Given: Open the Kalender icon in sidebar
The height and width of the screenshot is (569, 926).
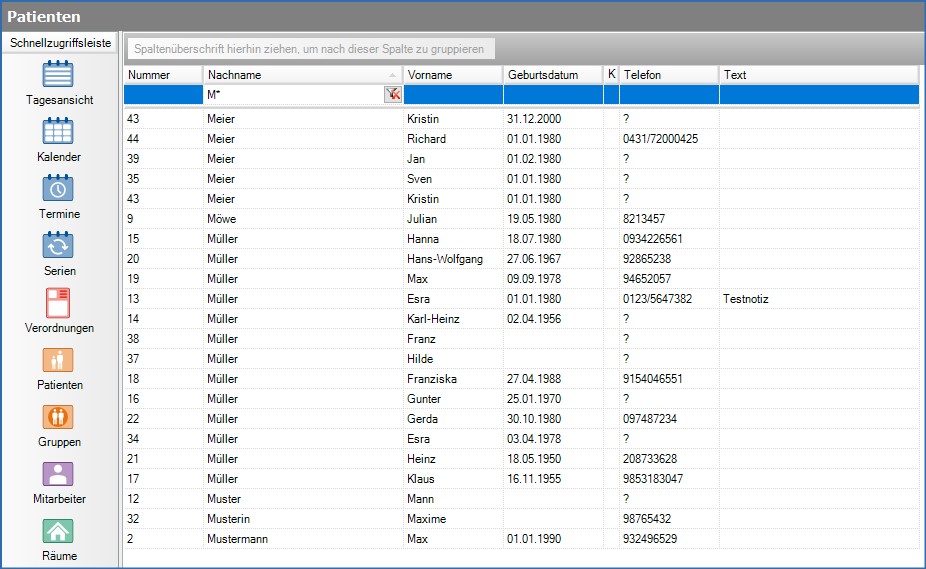Looking at the screenshot, I should (x=59, y=132).
